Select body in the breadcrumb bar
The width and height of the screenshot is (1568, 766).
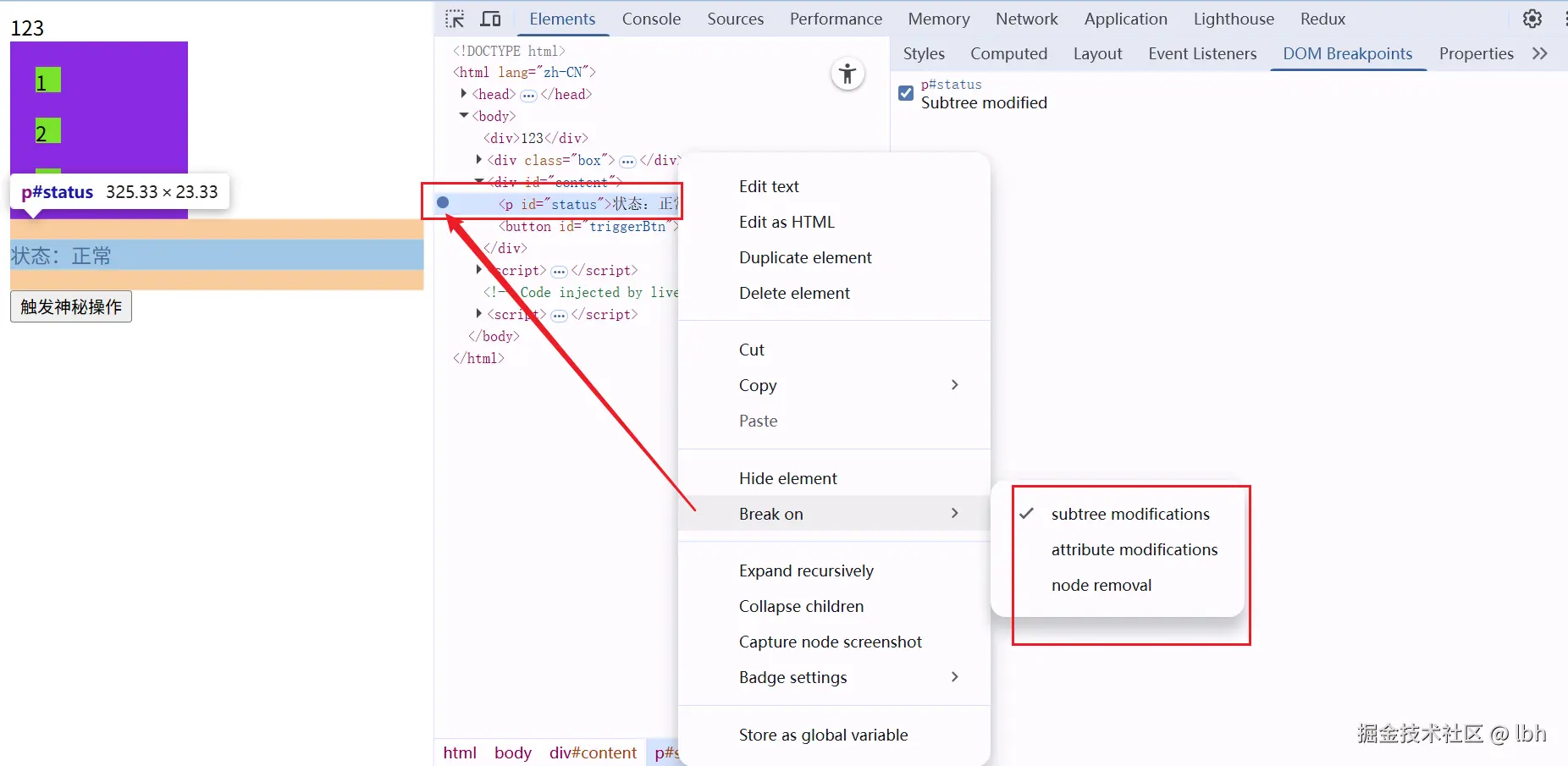pyautogui.click(x=513, y=752)
